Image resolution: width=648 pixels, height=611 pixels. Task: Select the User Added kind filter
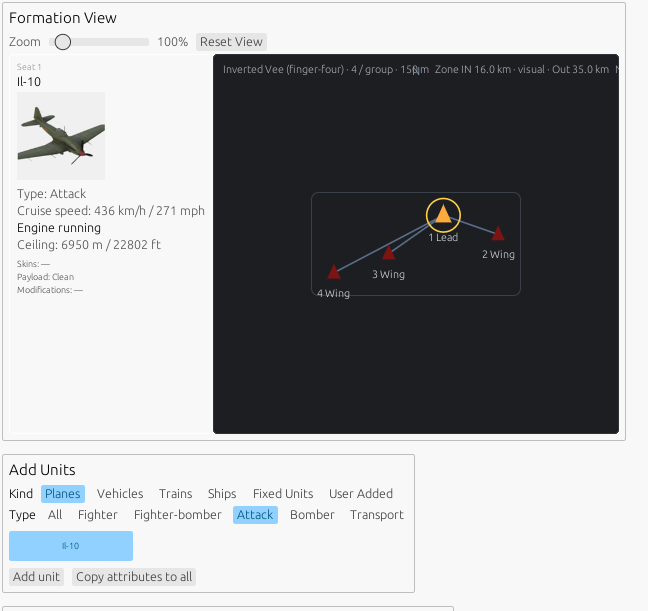(361, 494)
